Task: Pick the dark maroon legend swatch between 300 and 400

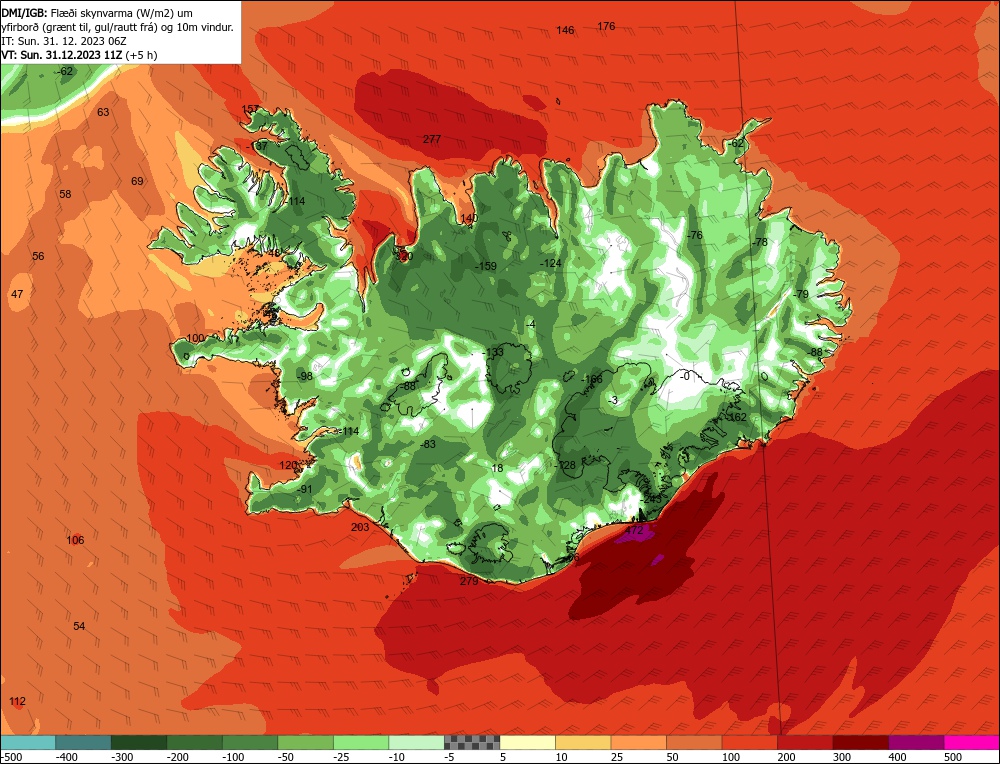Action: point(860,742)
